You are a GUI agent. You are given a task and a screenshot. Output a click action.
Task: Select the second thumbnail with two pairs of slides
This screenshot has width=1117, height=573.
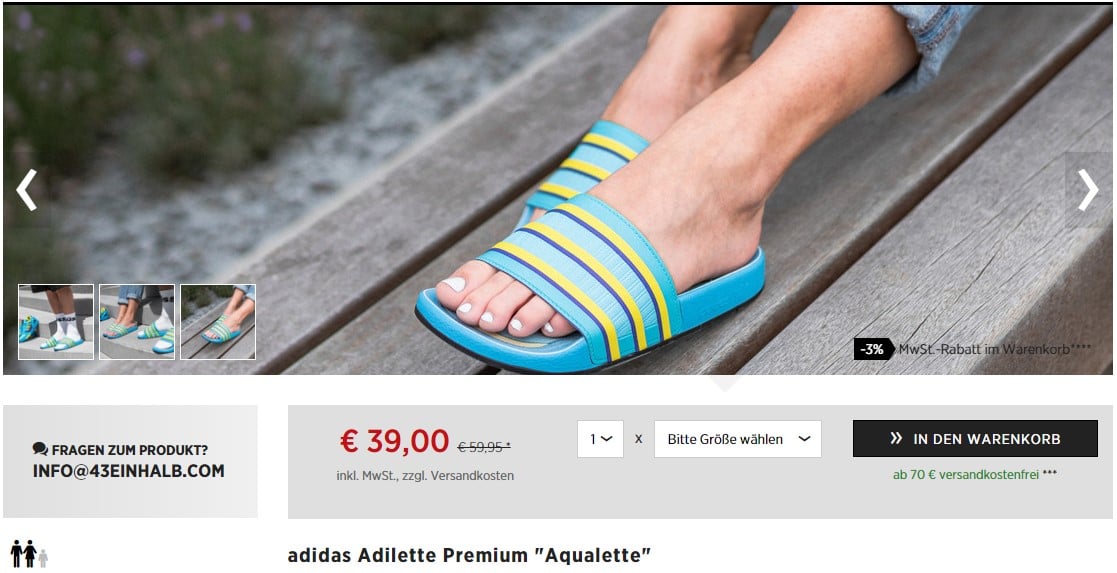pos(137,322)
